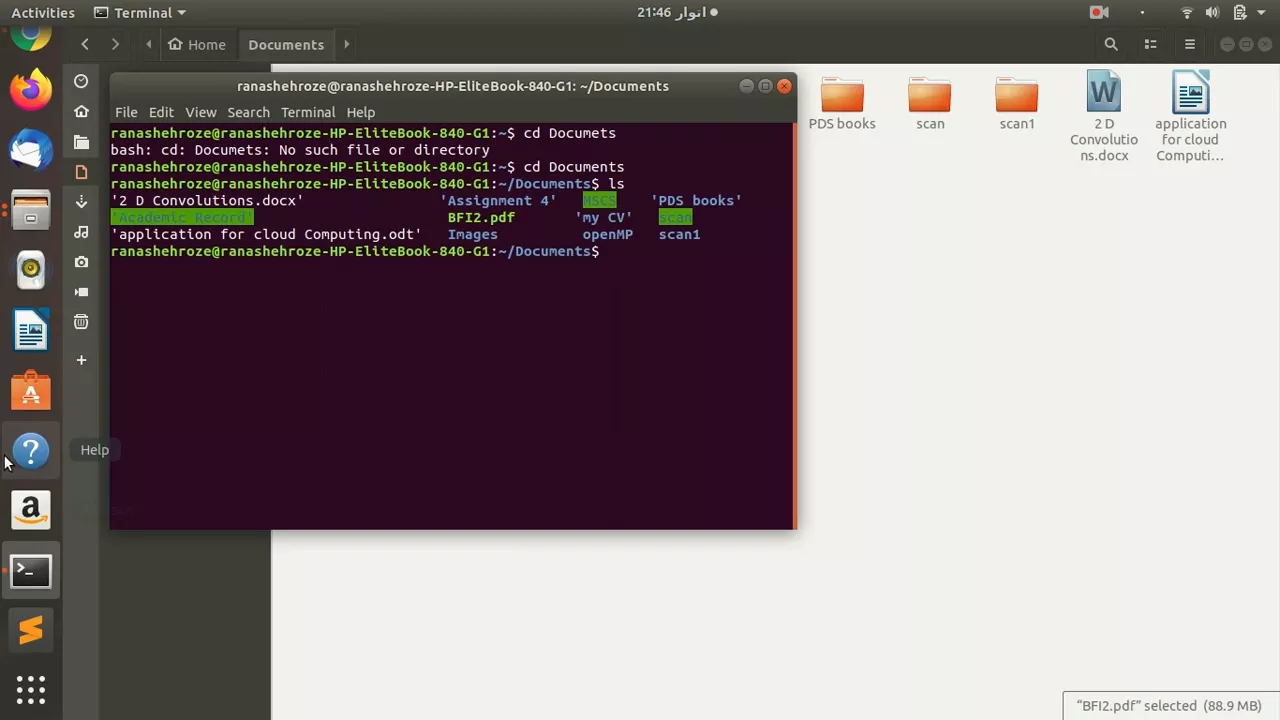Open Downloads in the Files sidebar
Image resolution: width=1280 pixels, height=720 pixels.
pos(81,202)
